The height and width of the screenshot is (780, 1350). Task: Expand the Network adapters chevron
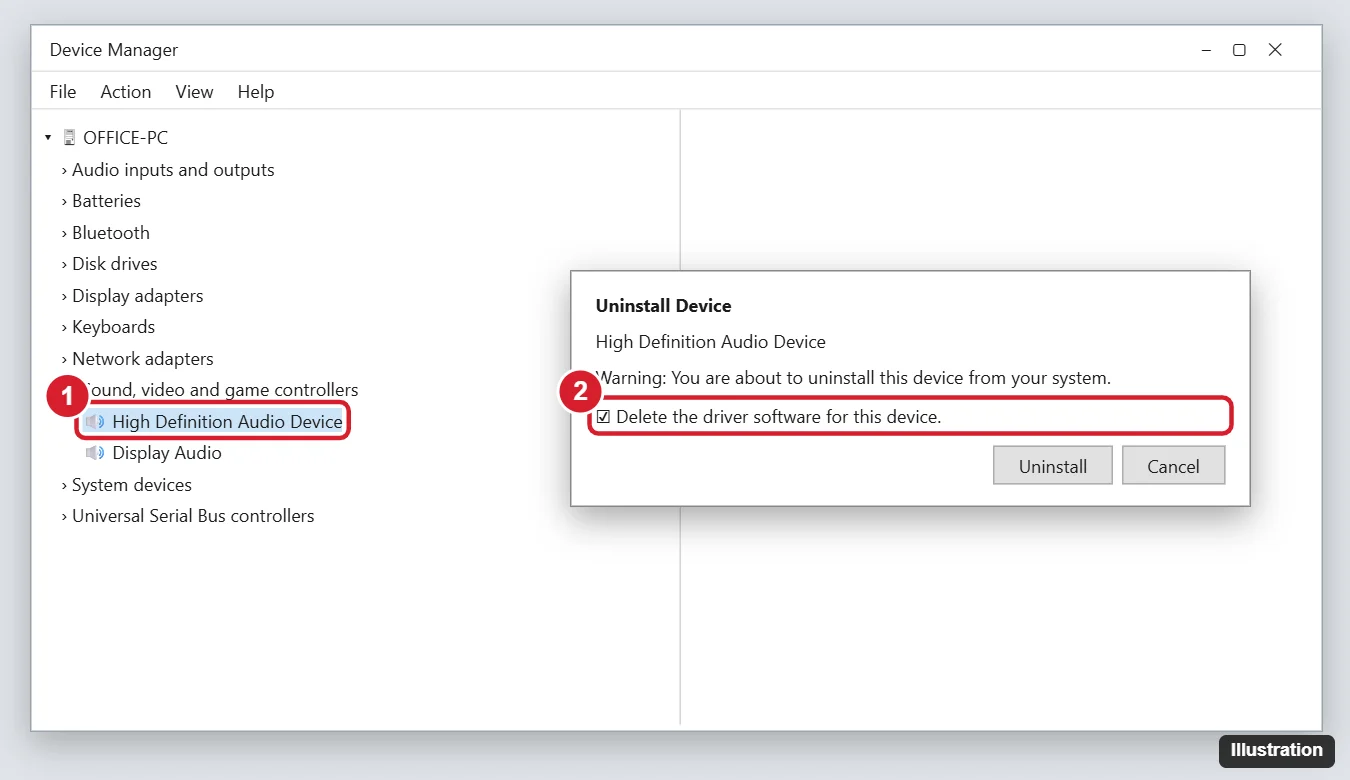pyautogui.click(x=64, y=359)
